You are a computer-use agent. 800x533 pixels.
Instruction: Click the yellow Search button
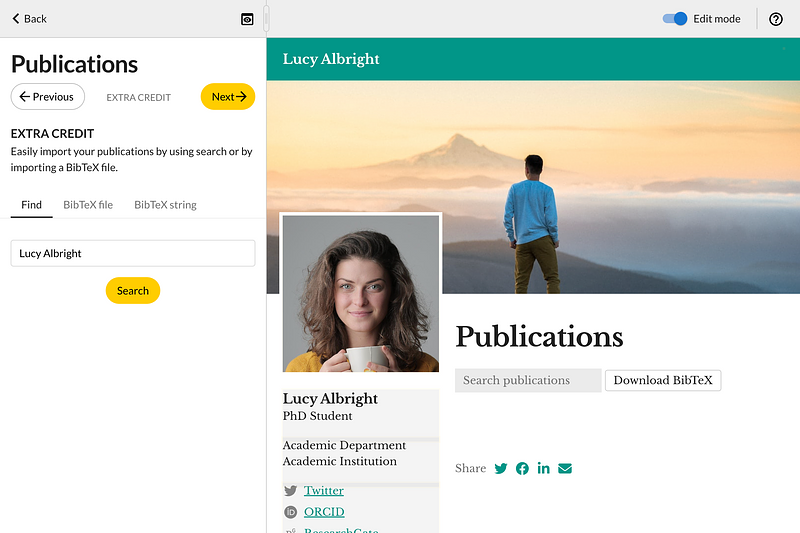[x=133, y=291]
